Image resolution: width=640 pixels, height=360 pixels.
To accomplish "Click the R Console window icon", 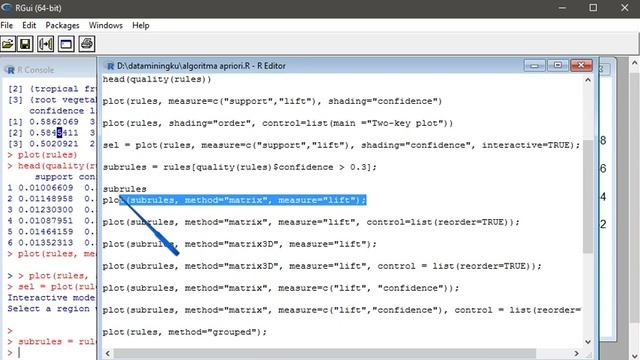I will tap(9, 70).
